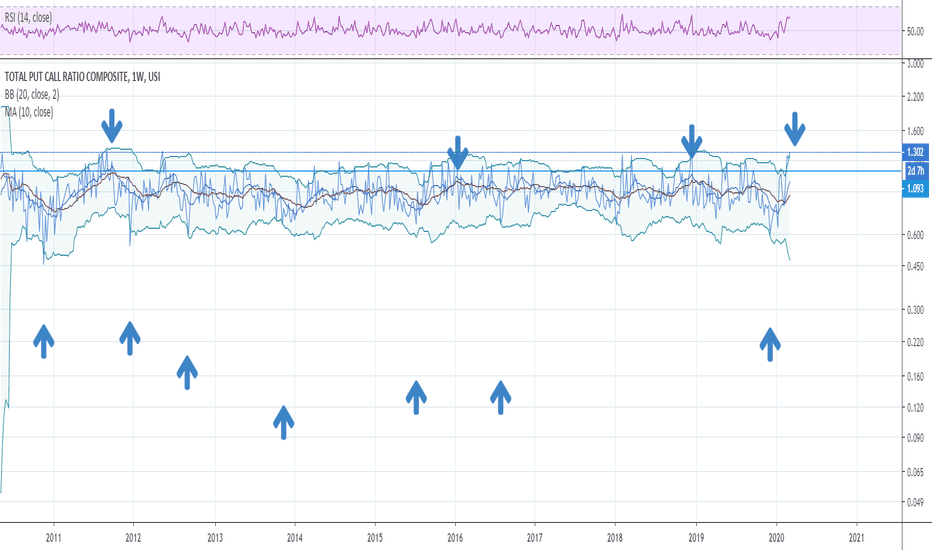The height and width of the screenshot is (550, 932).
Task: Click the 2012 label on time axis
Action: [x=133, y=538]
